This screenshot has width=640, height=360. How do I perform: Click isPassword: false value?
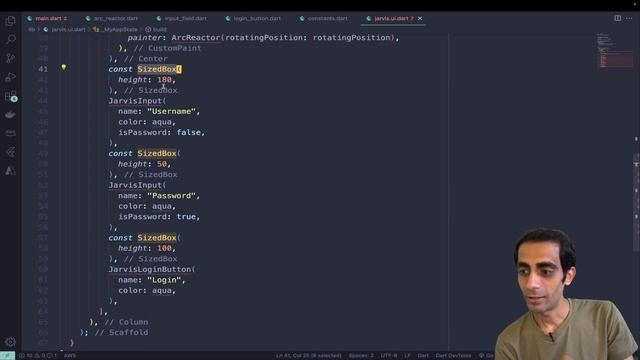tap(189, 132)
